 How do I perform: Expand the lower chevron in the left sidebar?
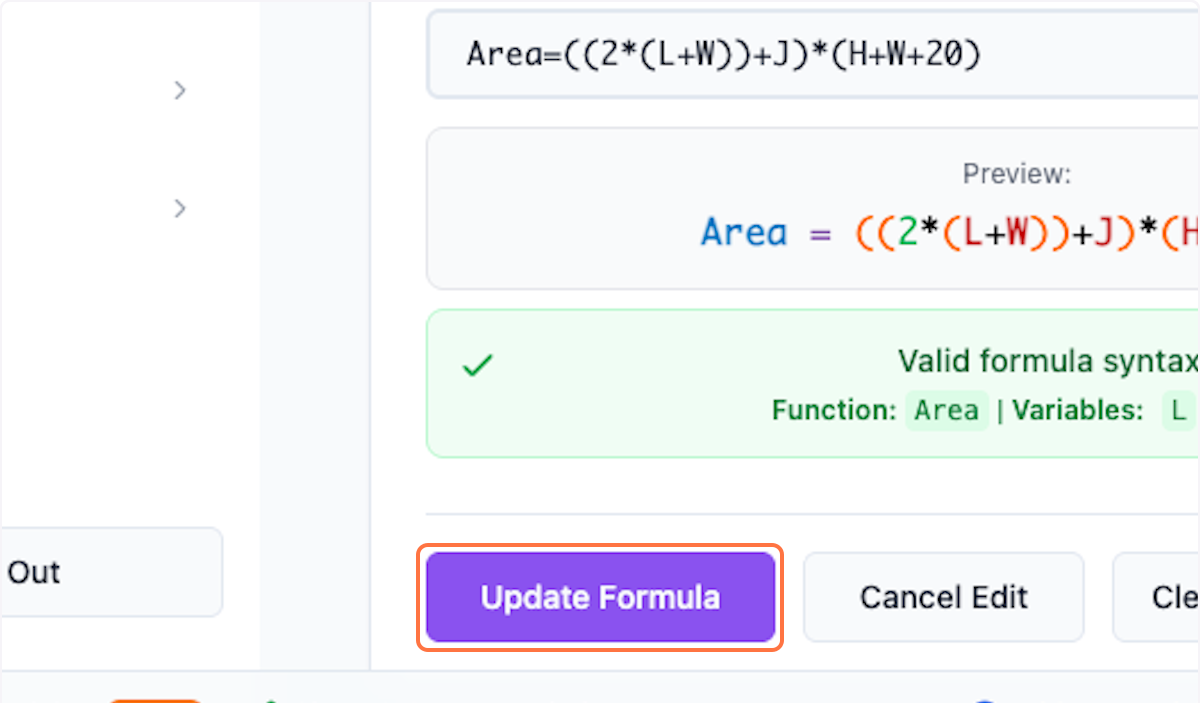pyautogui.click(x=180, y=208)
